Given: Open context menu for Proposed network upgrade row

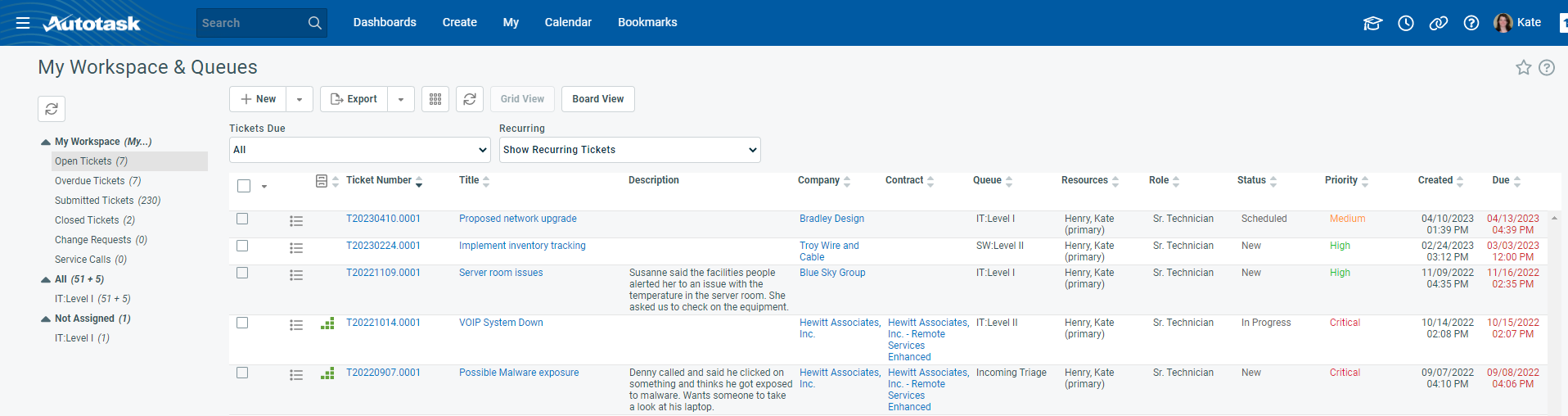Looking at the screenshot, I should (296, 221).
